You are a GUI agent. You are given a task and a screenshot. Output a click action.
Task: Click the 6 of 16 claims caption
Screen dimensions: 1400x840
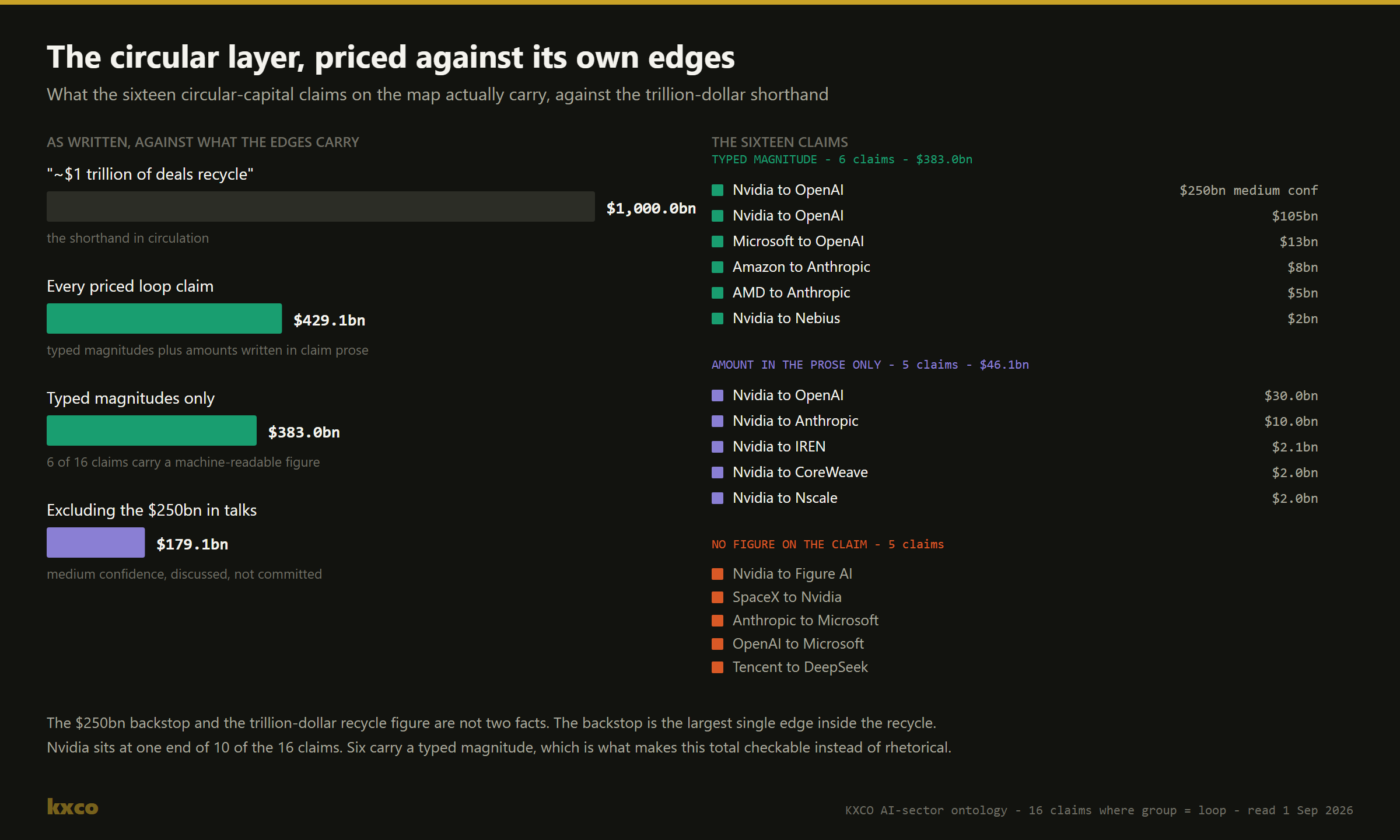pyautogui.click(x=183, y=463)
